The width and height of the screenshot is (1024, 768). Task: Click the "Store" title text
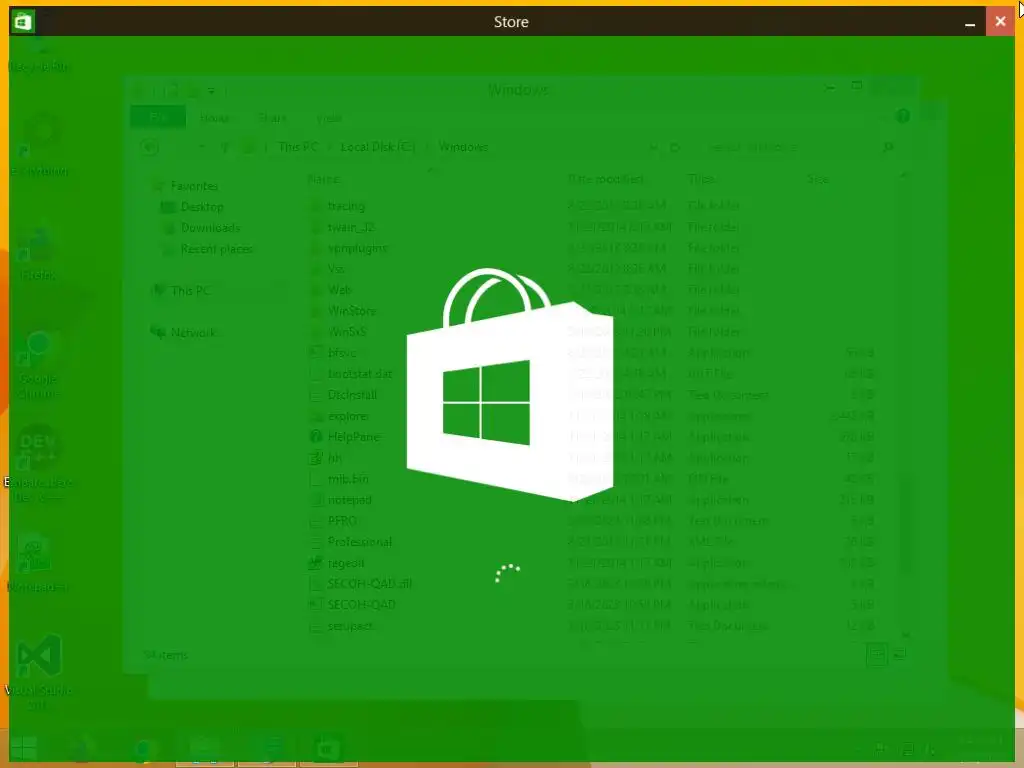coord(511,22)
